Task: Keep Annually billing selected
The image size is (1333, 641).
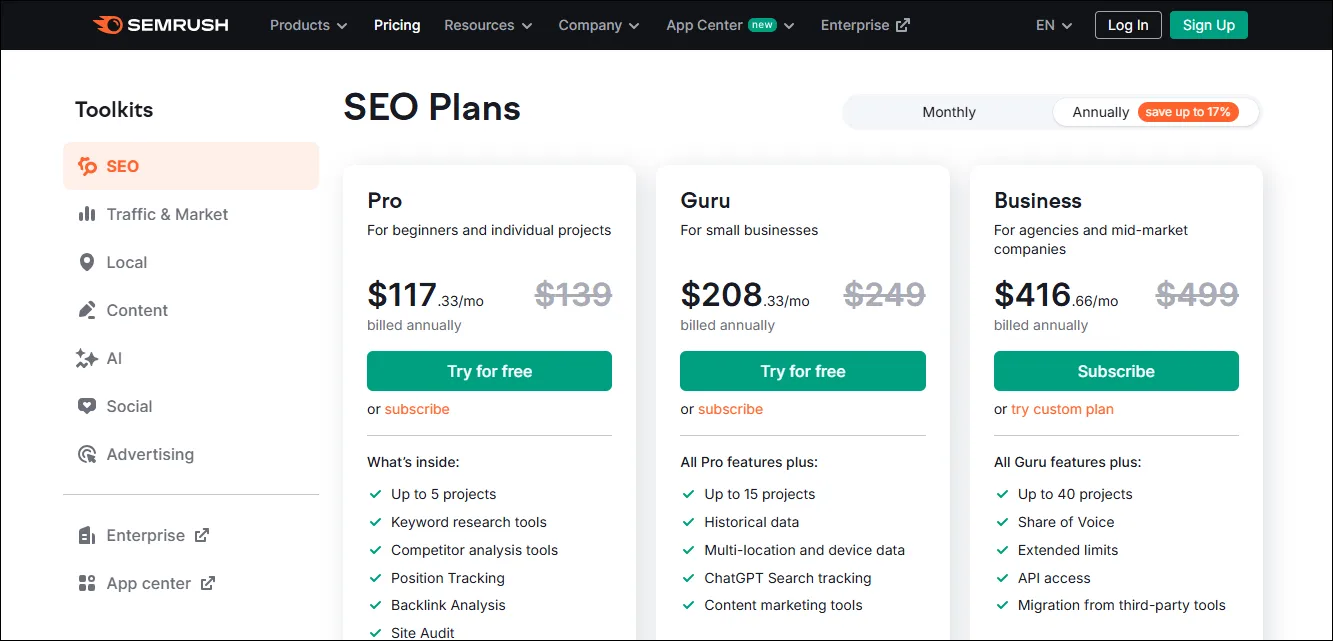Action: (1100, 112)
